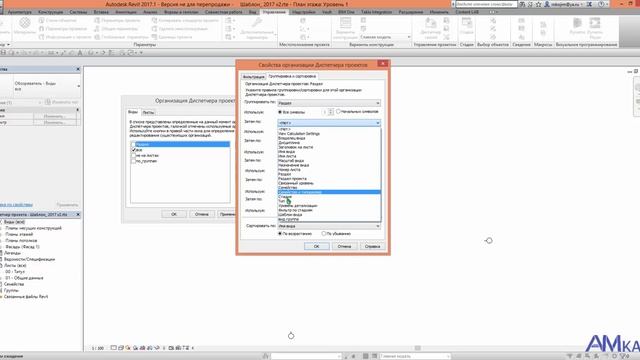Image resolution: width=640 pixels, height=360 pixels.
Task: Expand Виды (все) tree node
Action: [x=1, y=222]
